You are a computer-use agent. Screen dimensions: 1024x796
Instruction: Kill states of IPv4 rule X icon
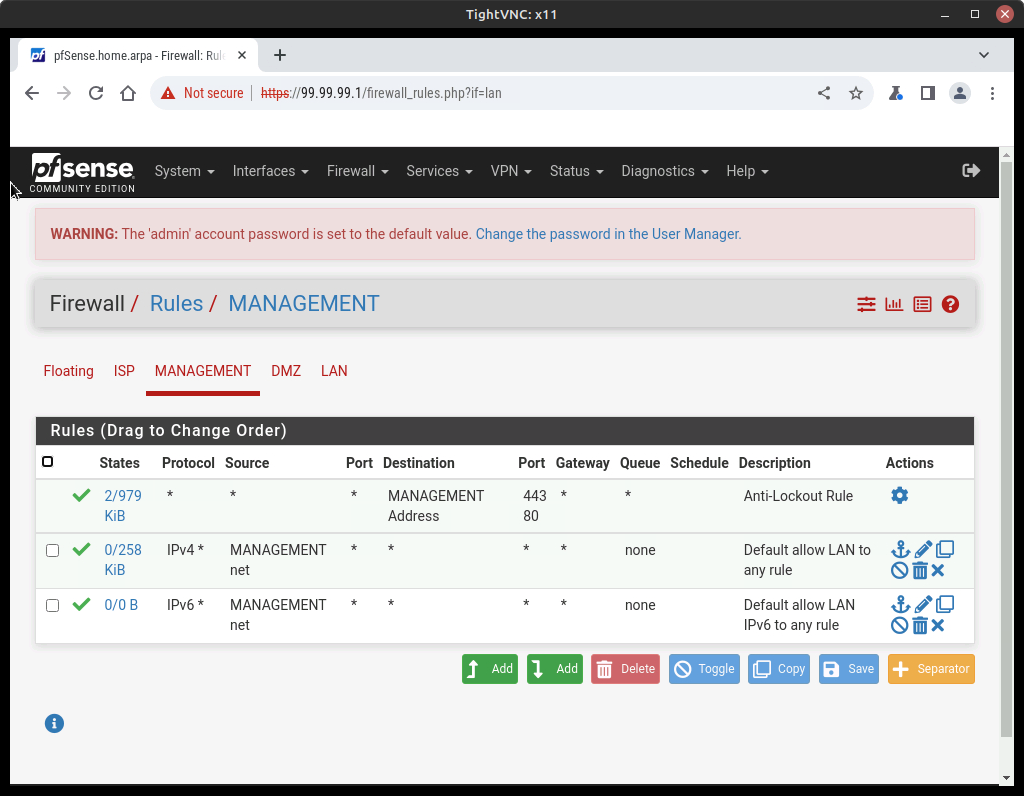click(x=938, y=571)
